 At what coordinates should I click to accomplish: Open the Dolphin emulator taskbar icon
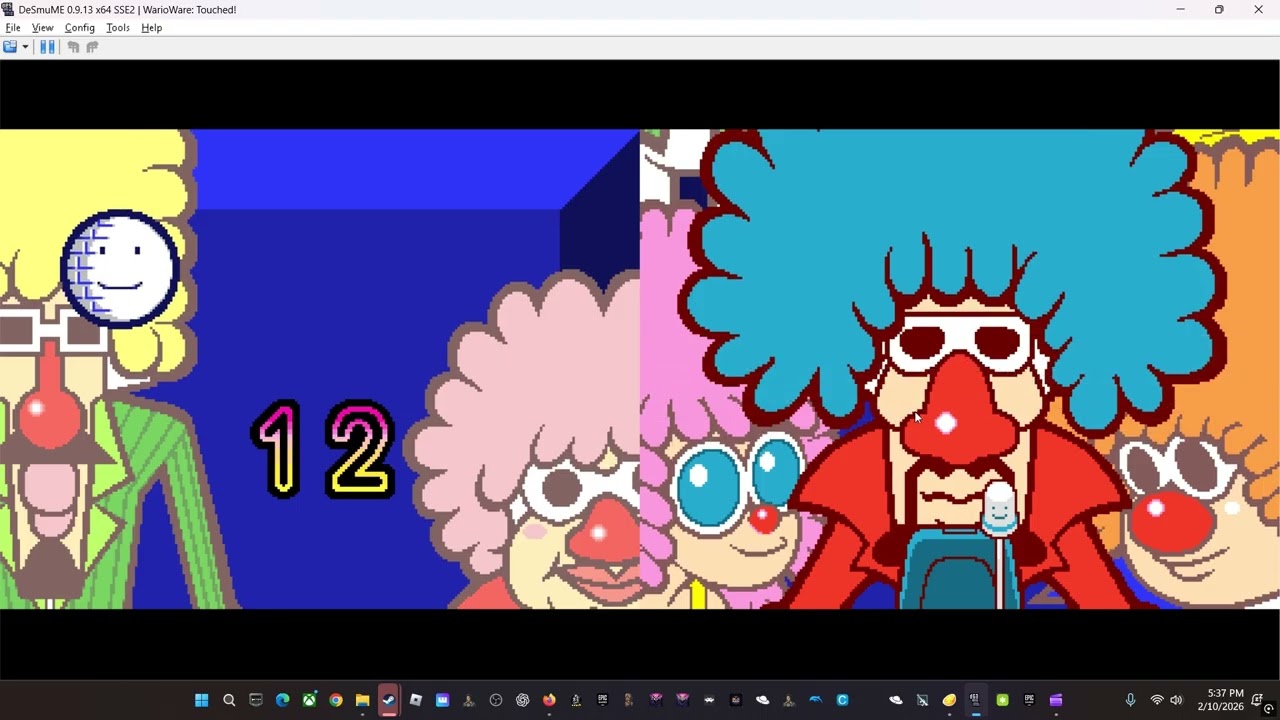tap(816, 700)
